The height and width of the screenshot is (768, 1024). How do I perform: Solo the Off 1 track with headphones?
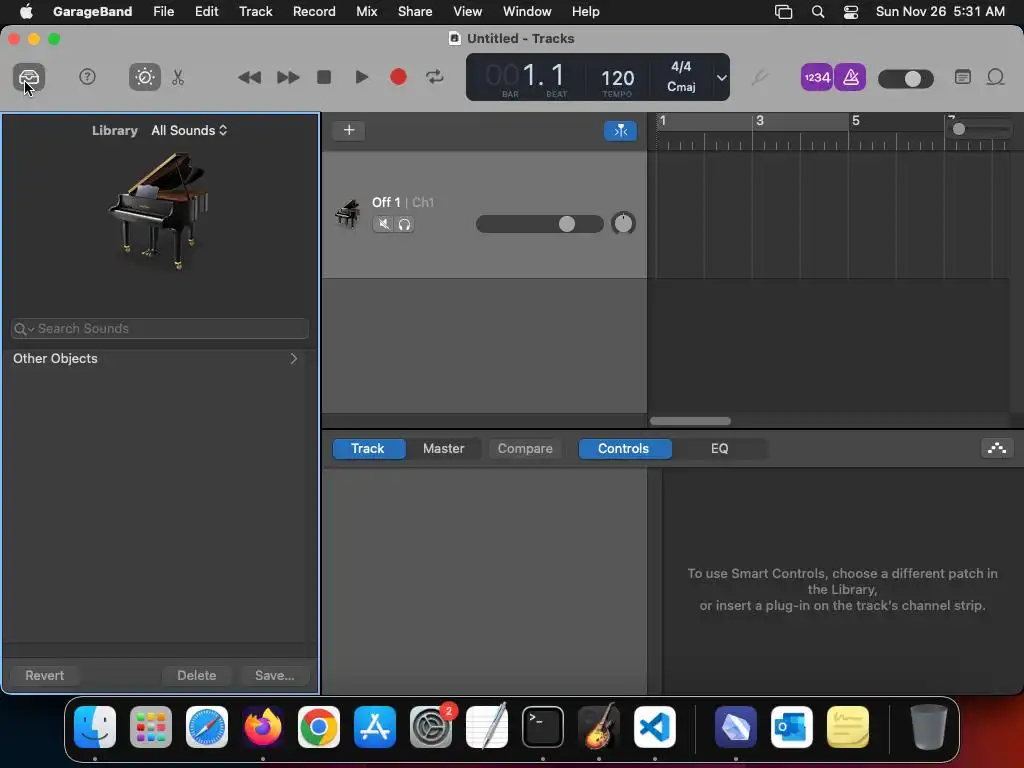click(x=404, y=225)
